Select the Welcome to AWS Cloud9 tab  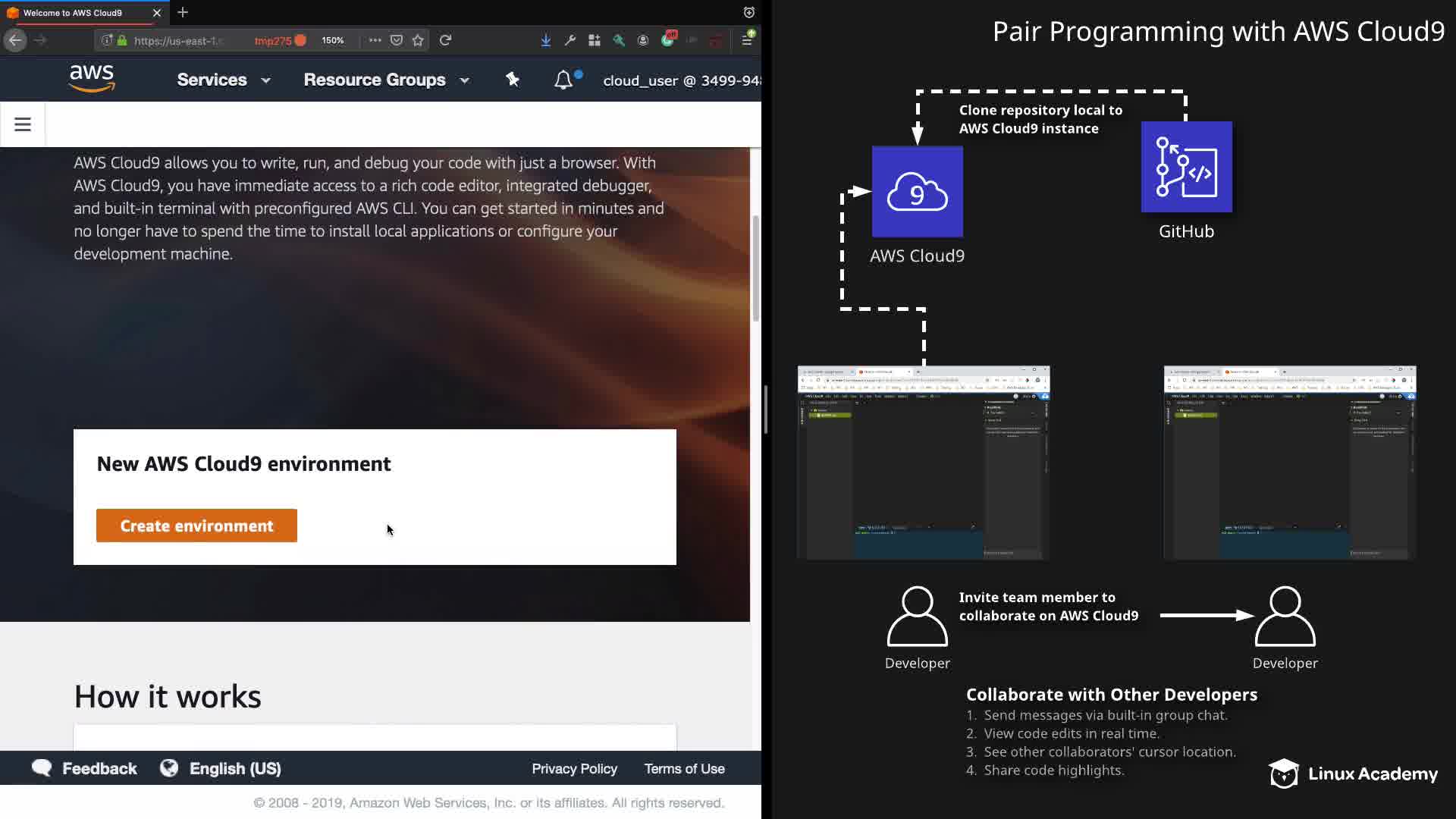coord(73,13)
